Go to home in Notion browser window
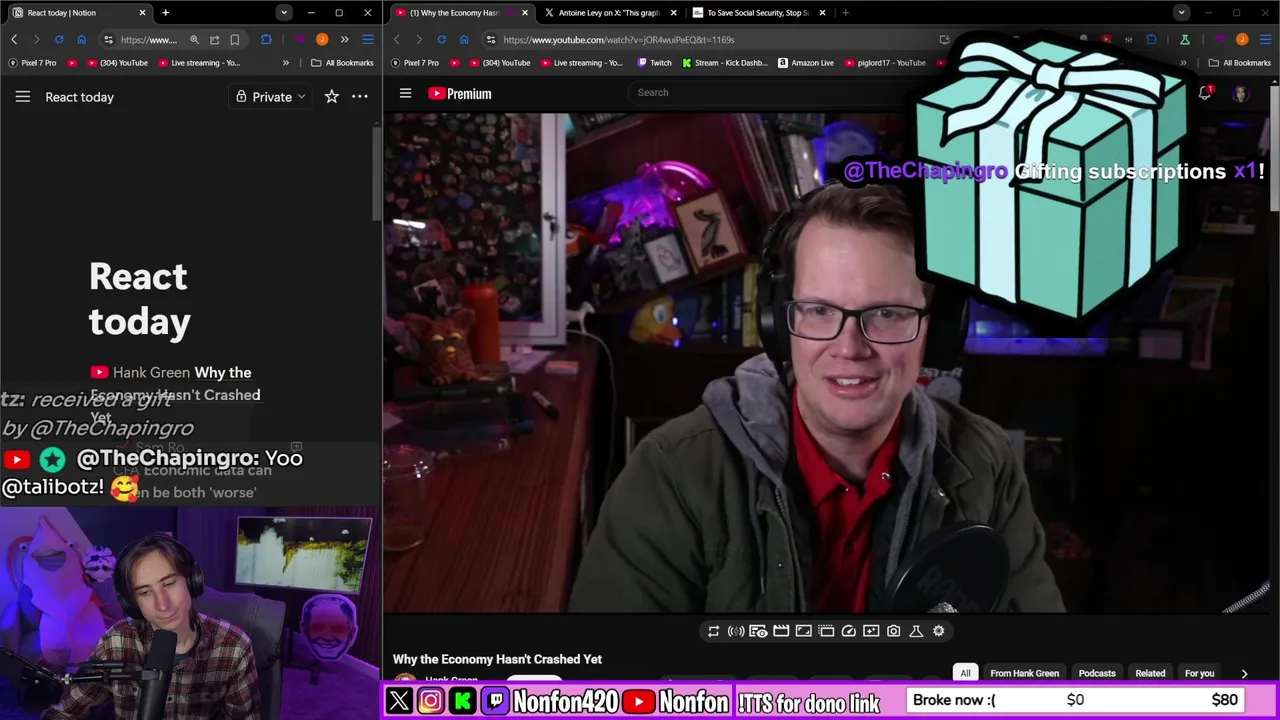The width and height of the screenshot is (1280, 720). click(82, 40)
